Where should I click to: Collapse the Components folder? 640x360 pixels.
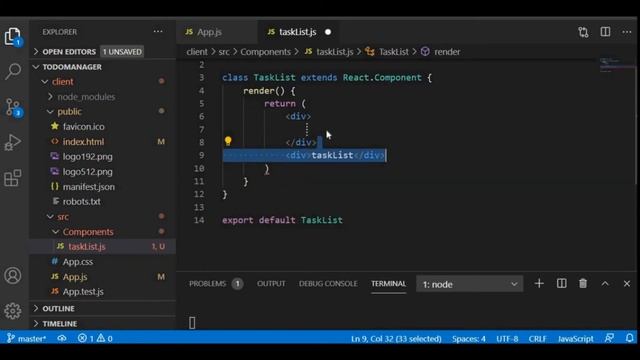103,232
